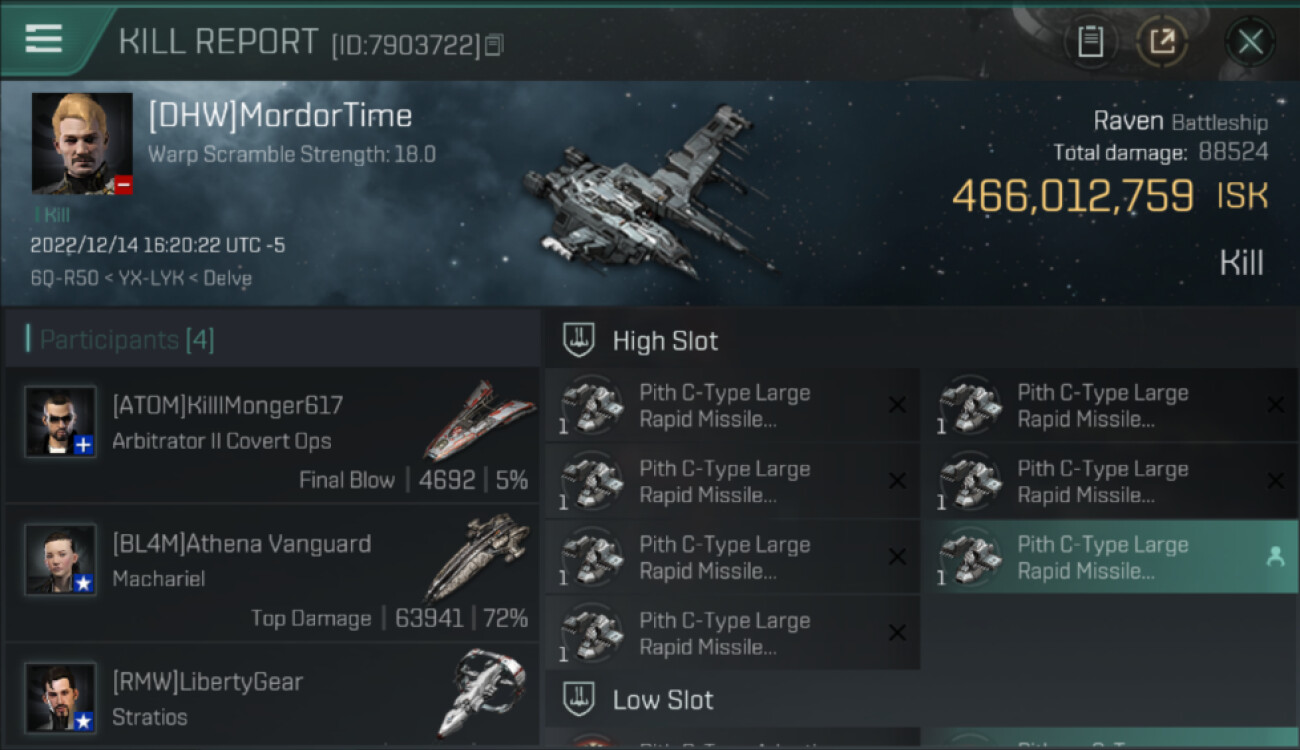Select the Low Slot section icon

[x=579, y=699]
